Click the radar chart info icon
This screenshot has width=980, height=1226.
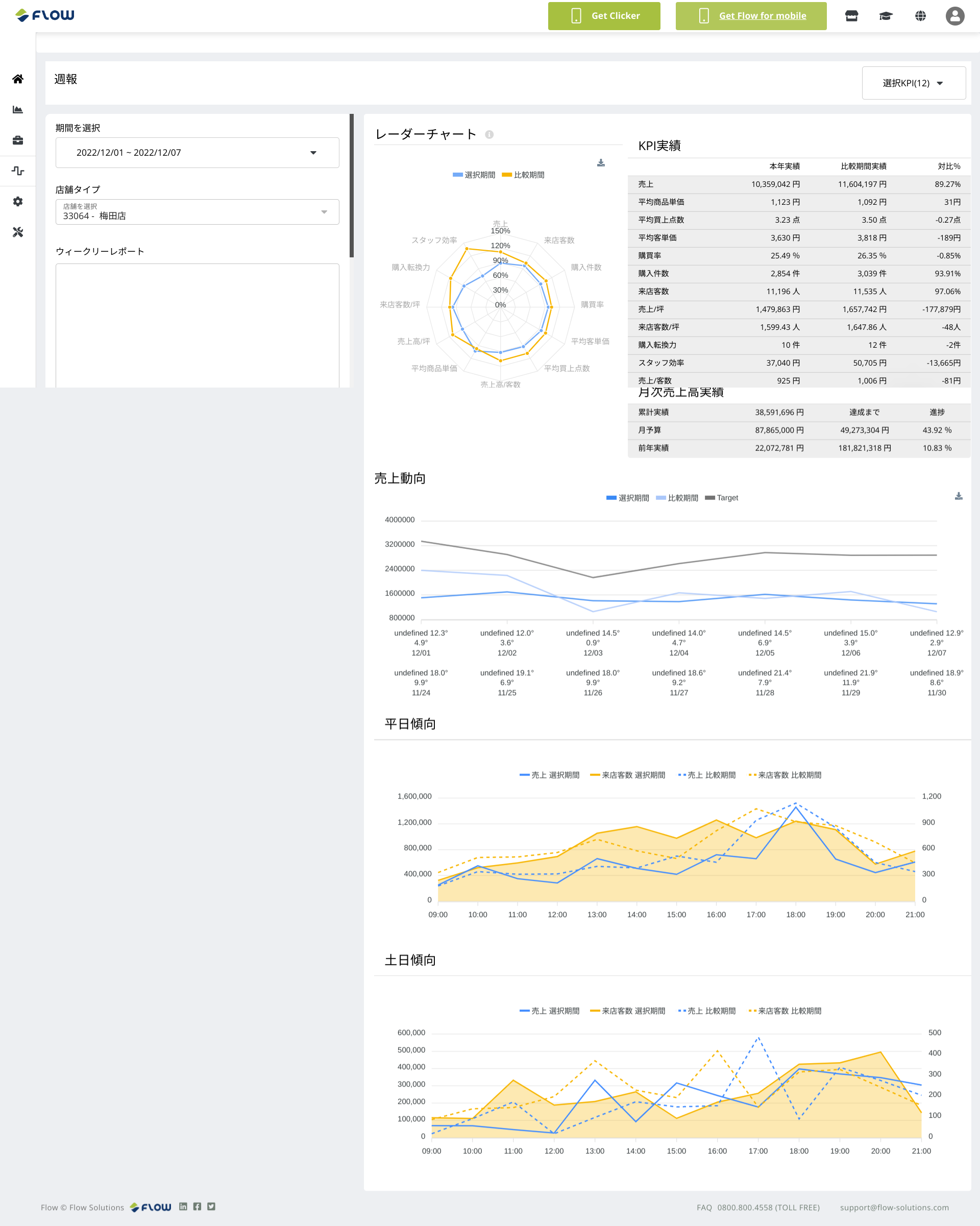(x=489, y=135)
